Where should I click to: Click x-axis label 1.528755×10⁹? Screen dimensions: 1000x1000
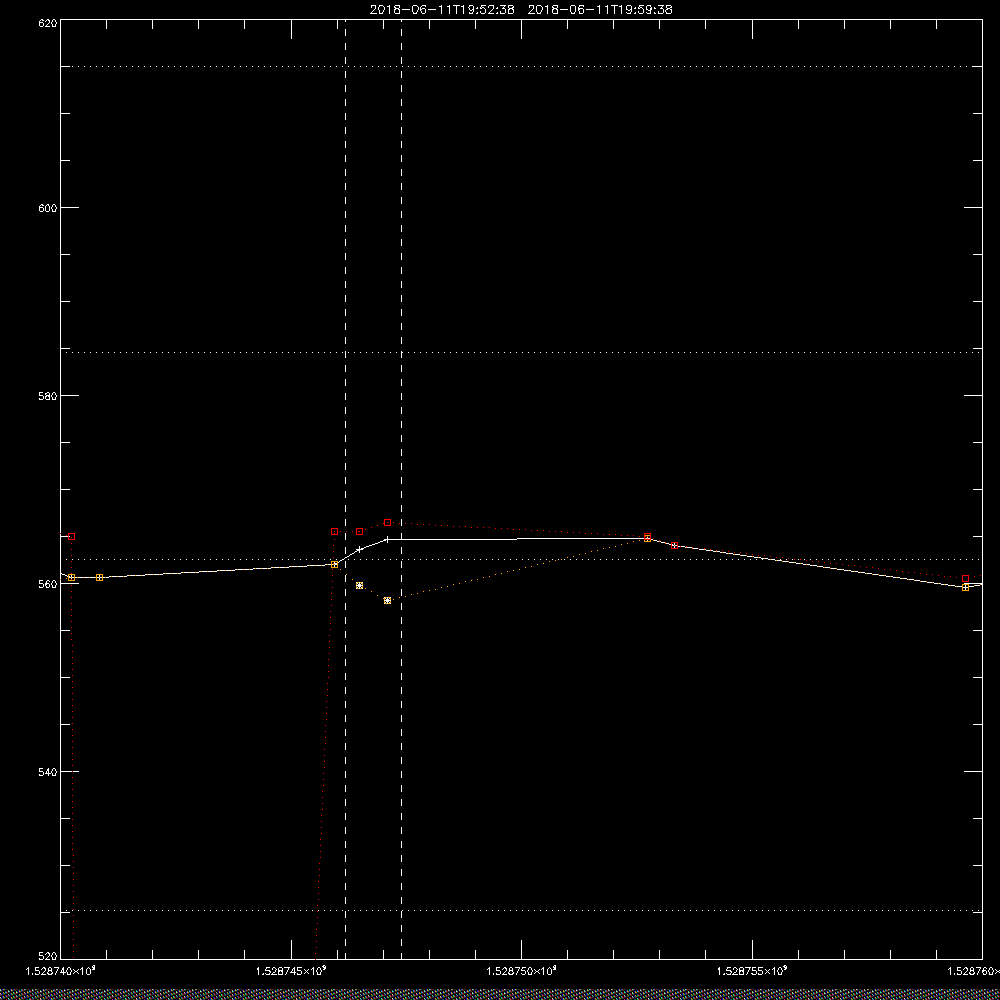coord(753,971)
